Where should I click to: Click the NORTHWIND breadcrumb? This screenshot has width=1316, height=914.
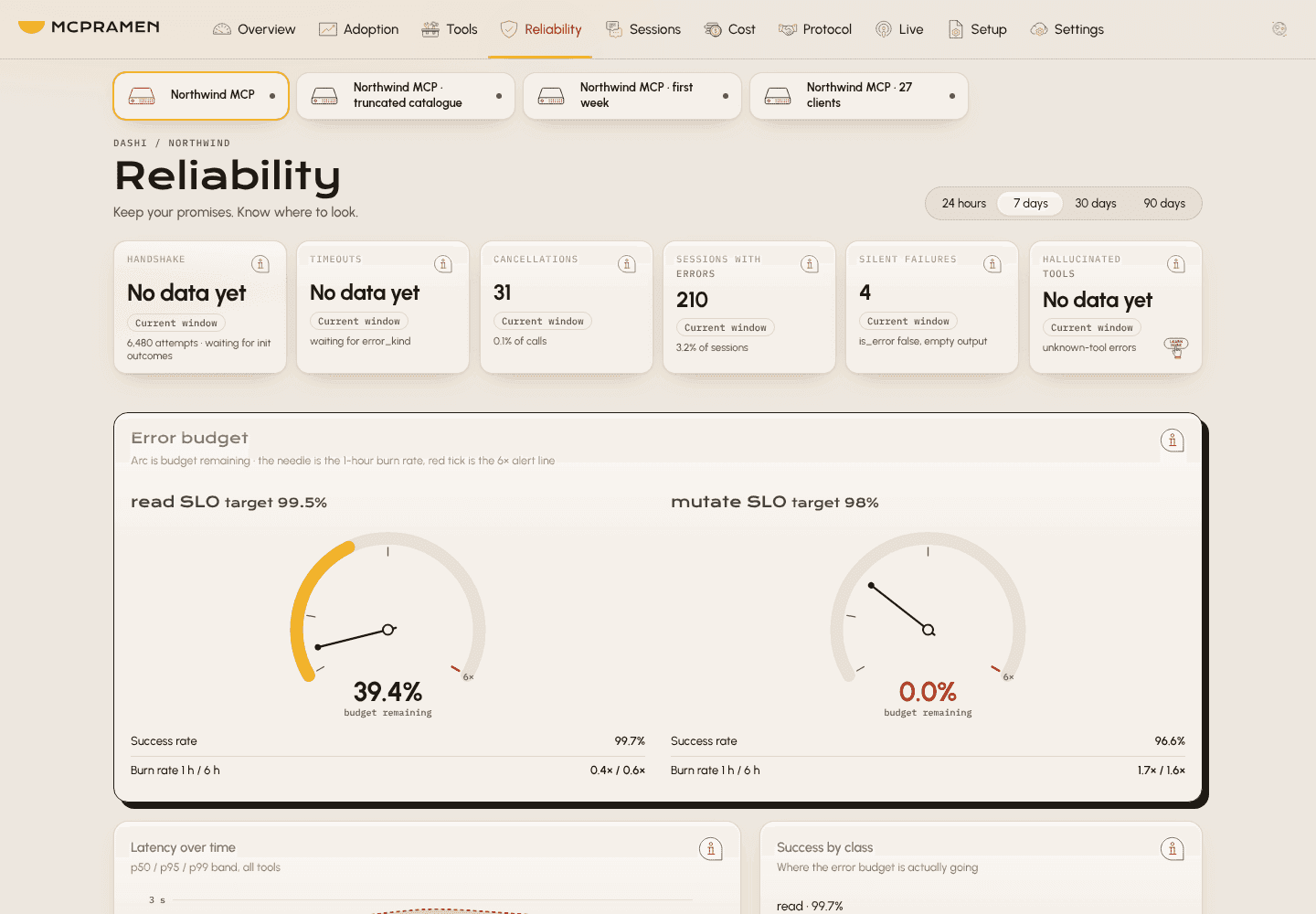[199, 143]
